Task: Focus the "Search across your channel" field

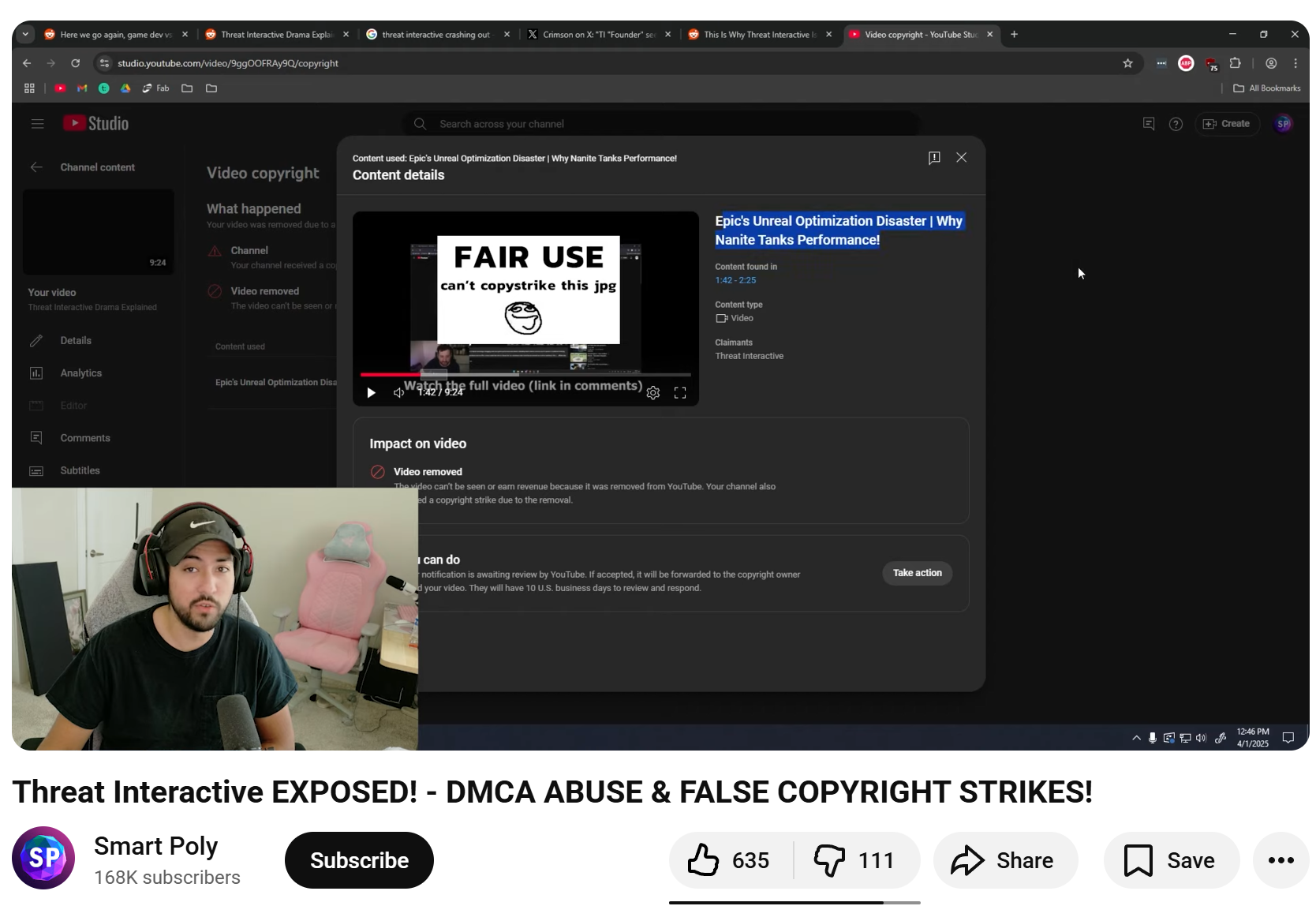Action: pos(663,124)
